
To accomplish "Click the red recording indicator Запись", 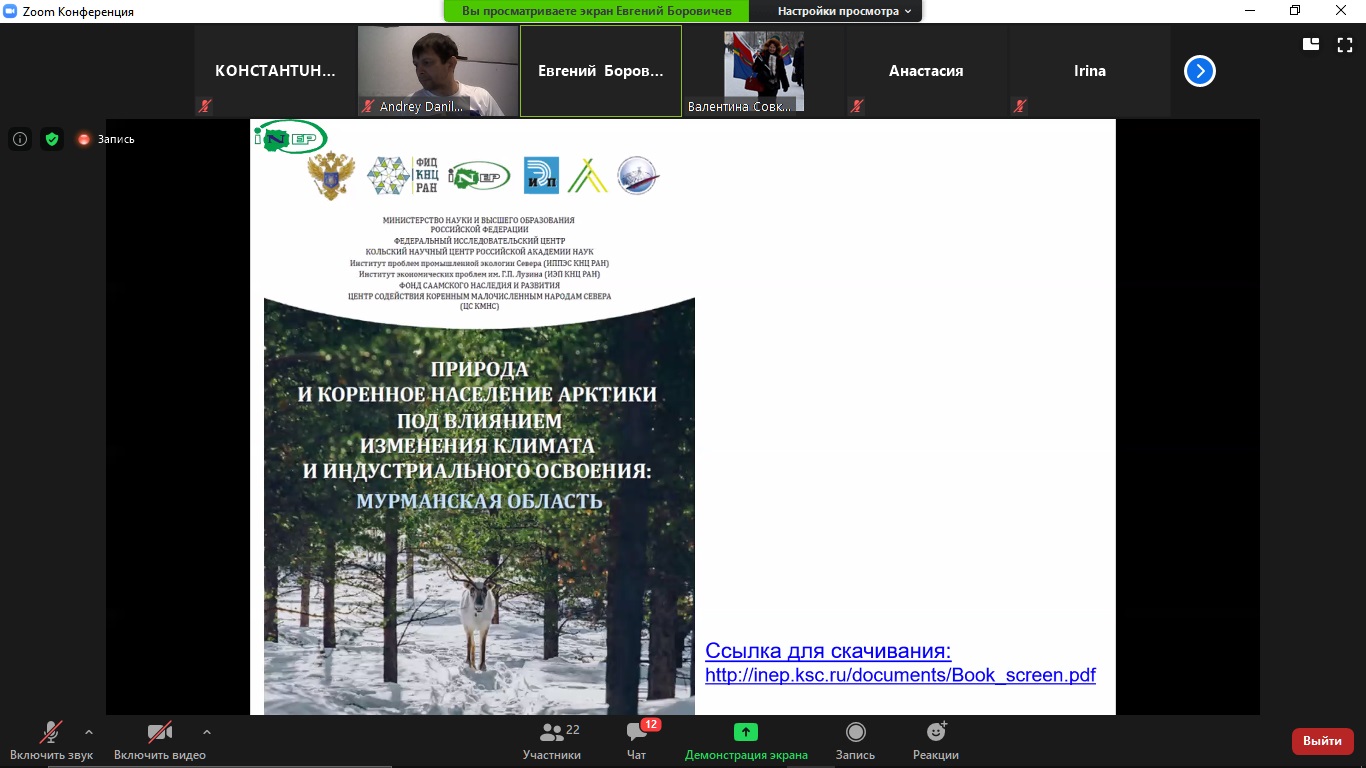I will tap(106, 139).
